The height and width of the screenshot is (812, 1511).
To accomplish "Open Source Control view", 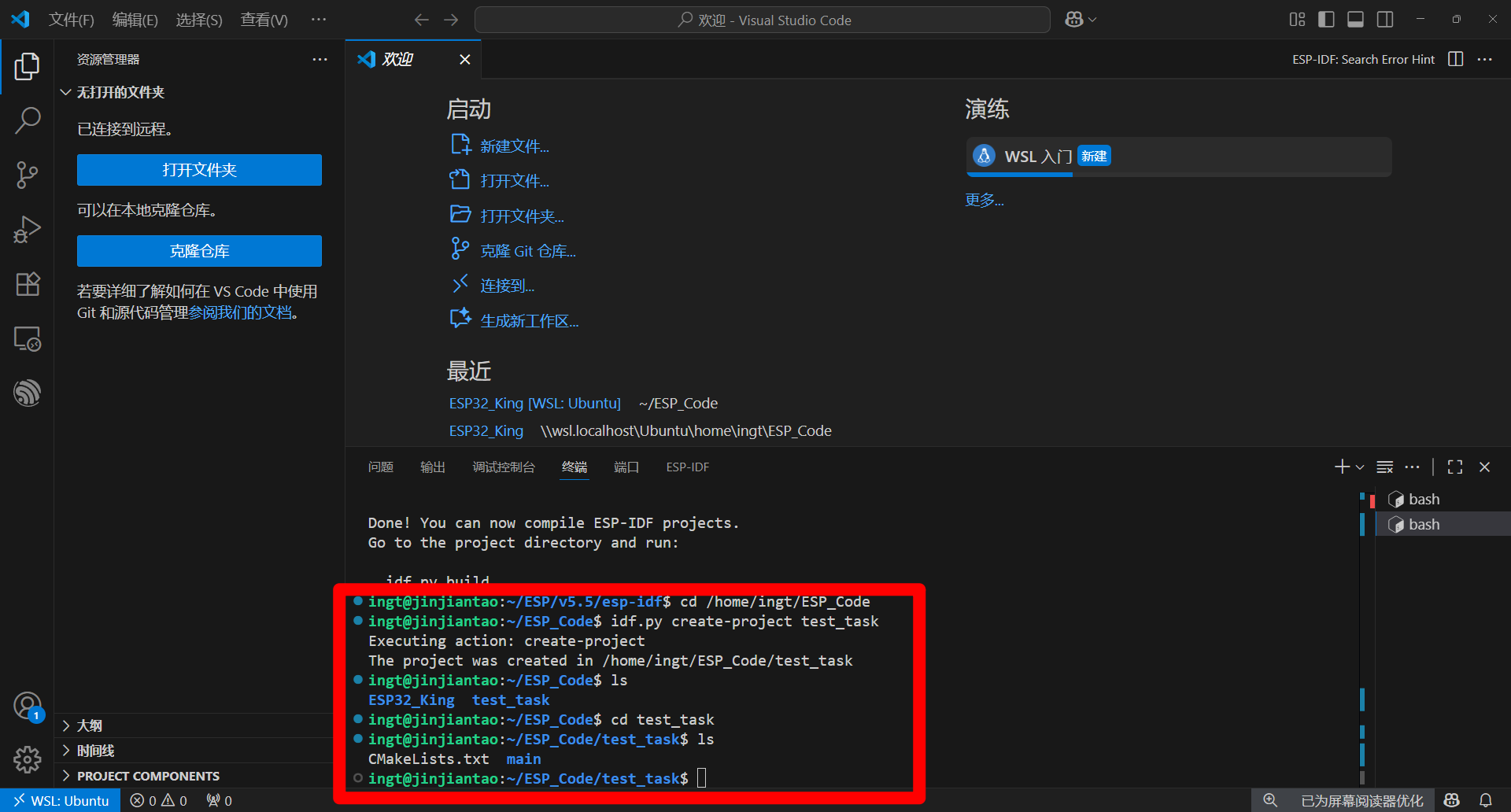I will tap(27, 175).
